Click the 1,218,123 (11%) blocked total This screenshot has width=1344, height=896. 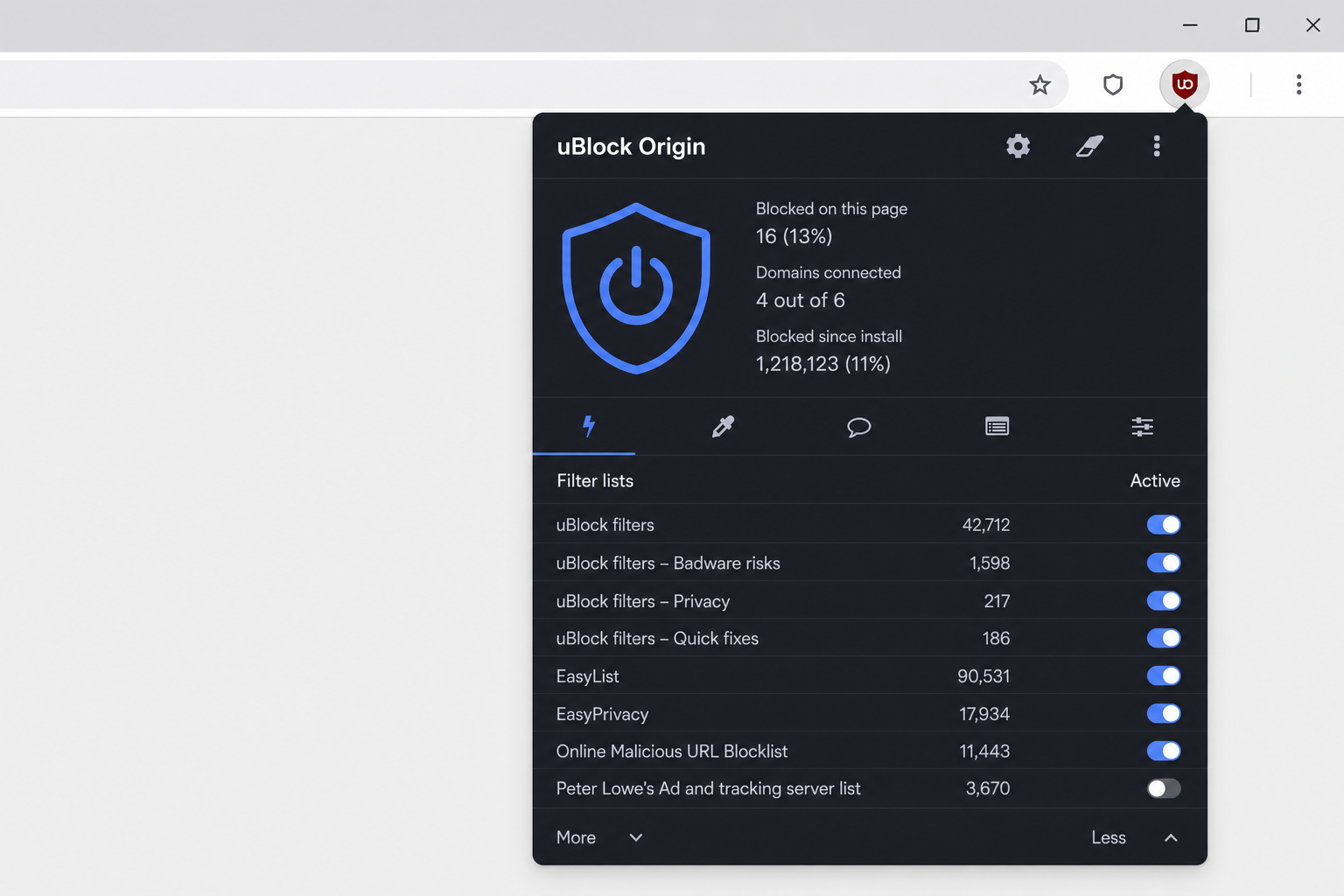[823, 364]
